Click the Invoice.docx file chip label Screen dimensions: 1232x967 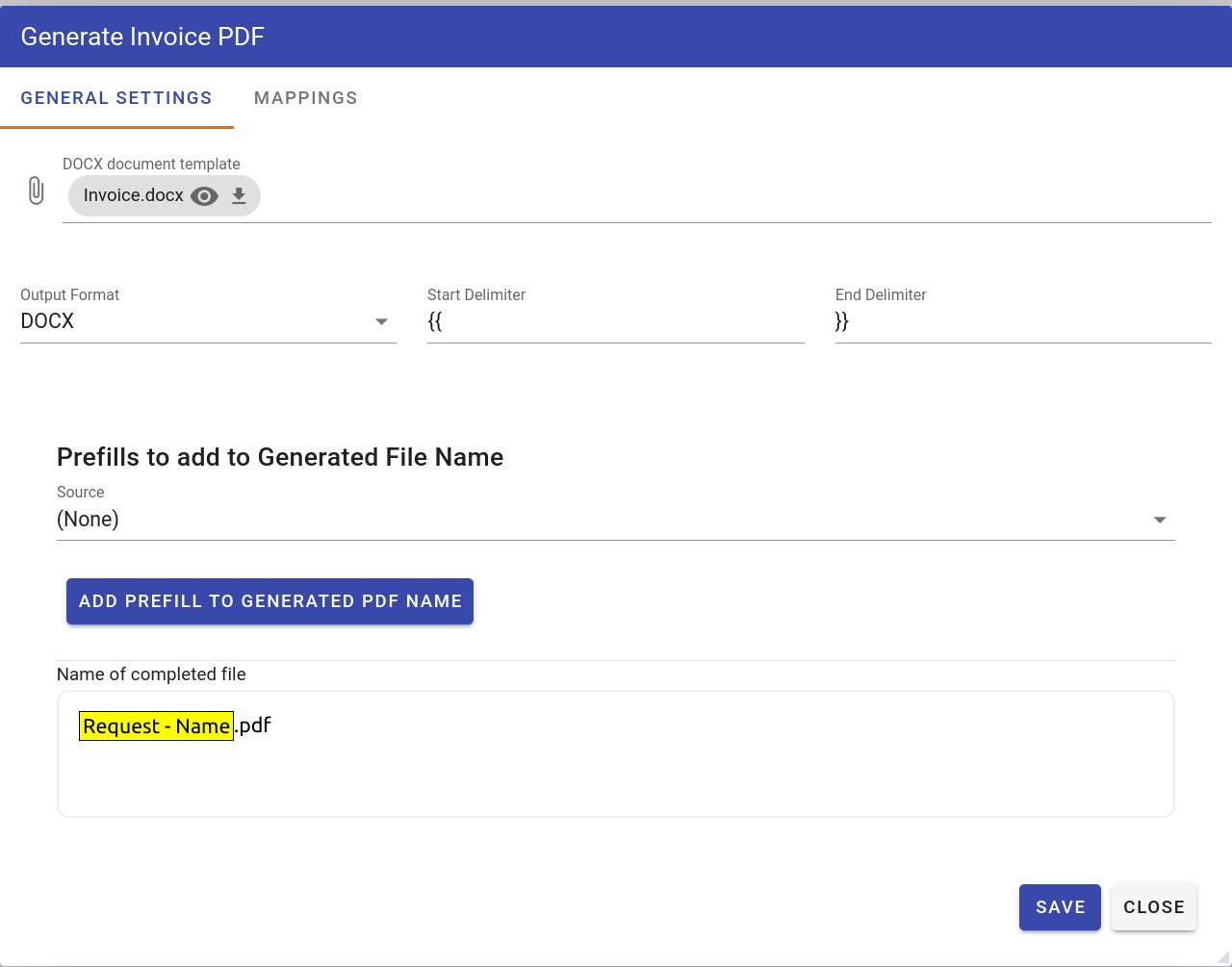pyautogui.click(x=133, y=196)
